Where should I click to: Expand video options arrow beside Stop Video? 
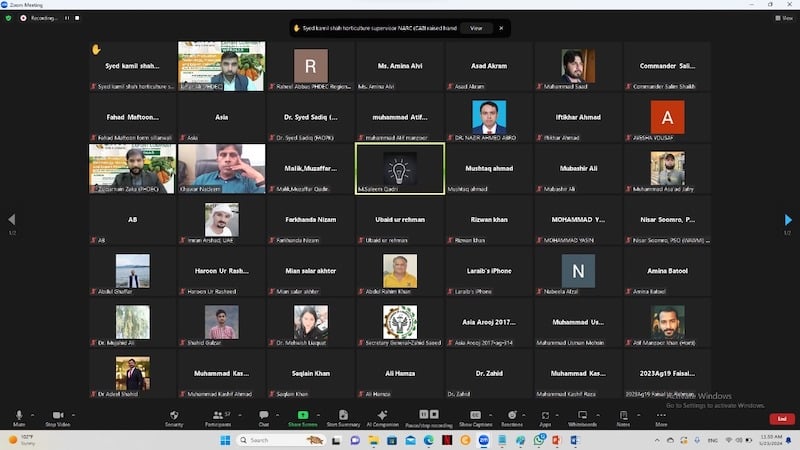pyautogui.click(x=76, y=413)
